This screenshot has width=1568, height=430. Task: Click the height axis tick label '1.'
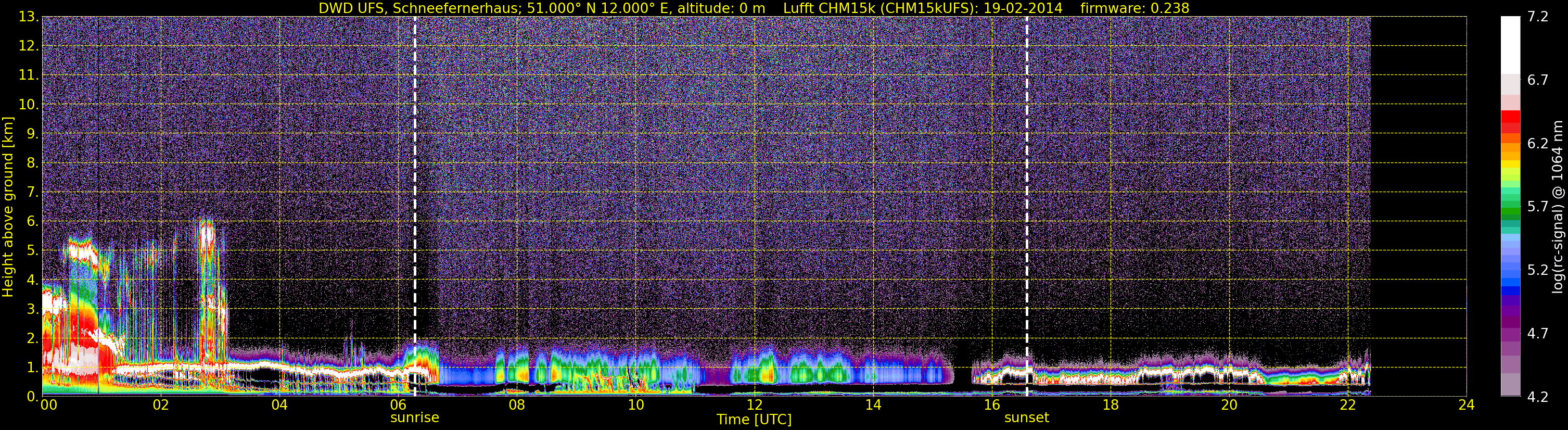(x=32, y=368)
